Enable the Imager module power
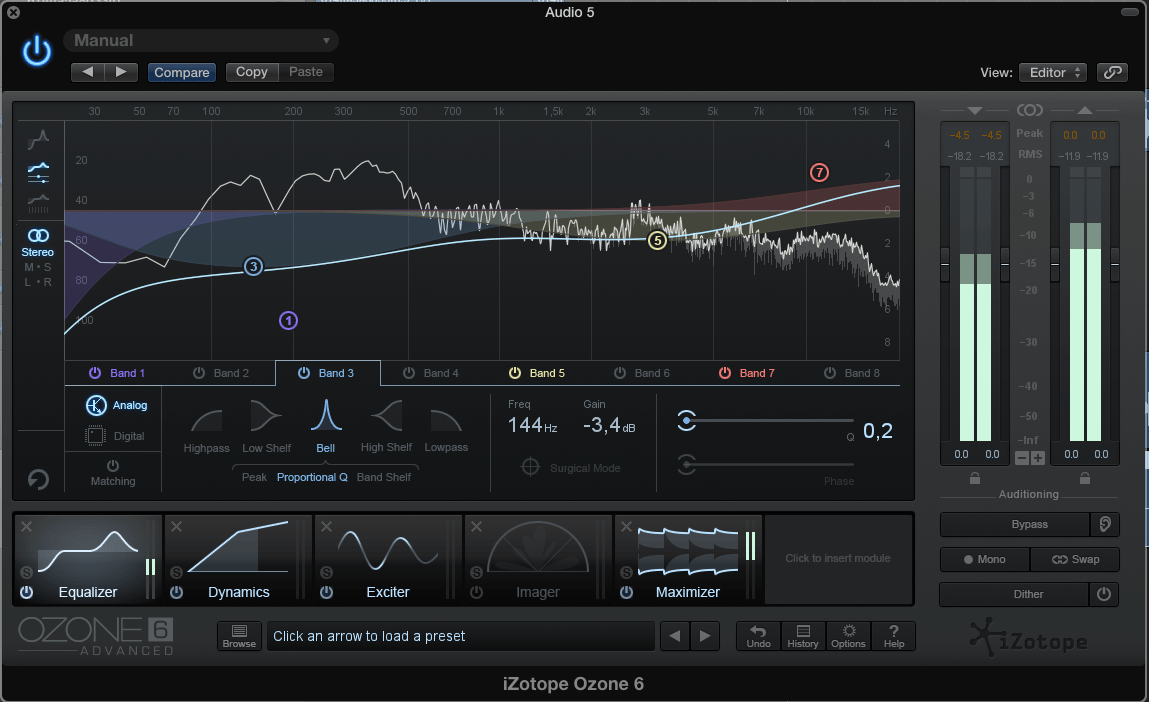 coord(476,592)
